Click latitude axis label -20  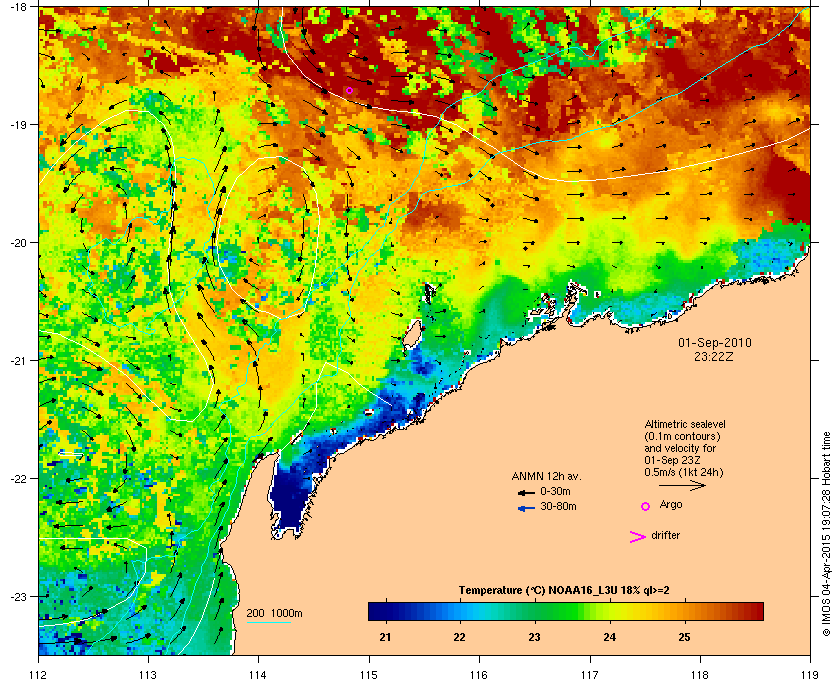(x=18, y=243)
